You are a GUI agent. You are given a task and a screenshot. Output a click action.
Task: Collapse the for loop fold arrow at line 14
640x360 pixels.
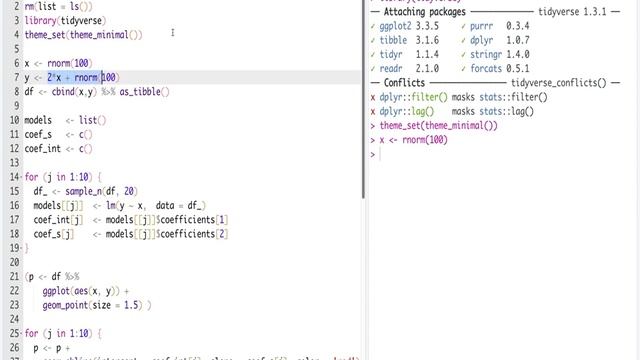[x=21, y=178]
